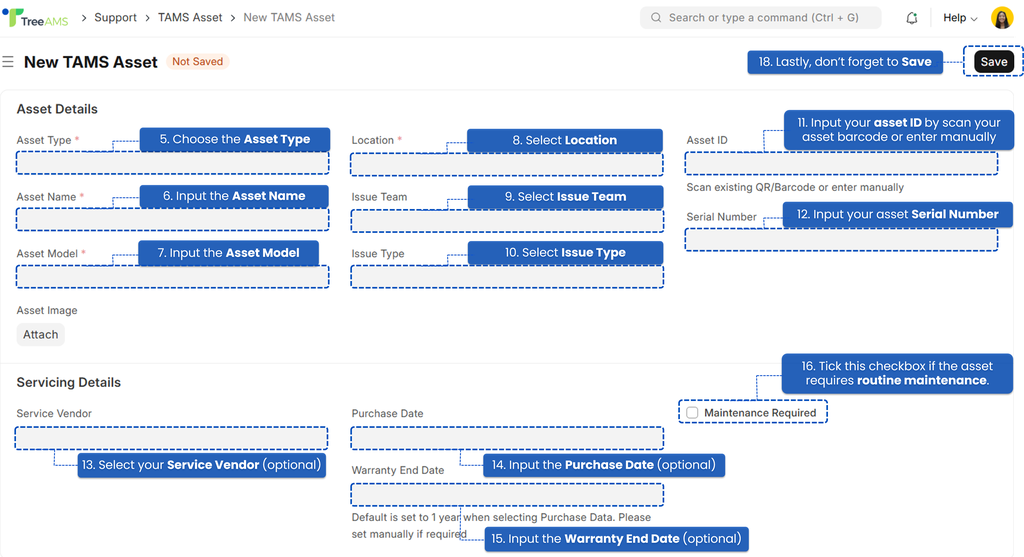
Task: Tick the Maintenance Required checkbox
Action: pyautogui.click(x=692, y=413)
